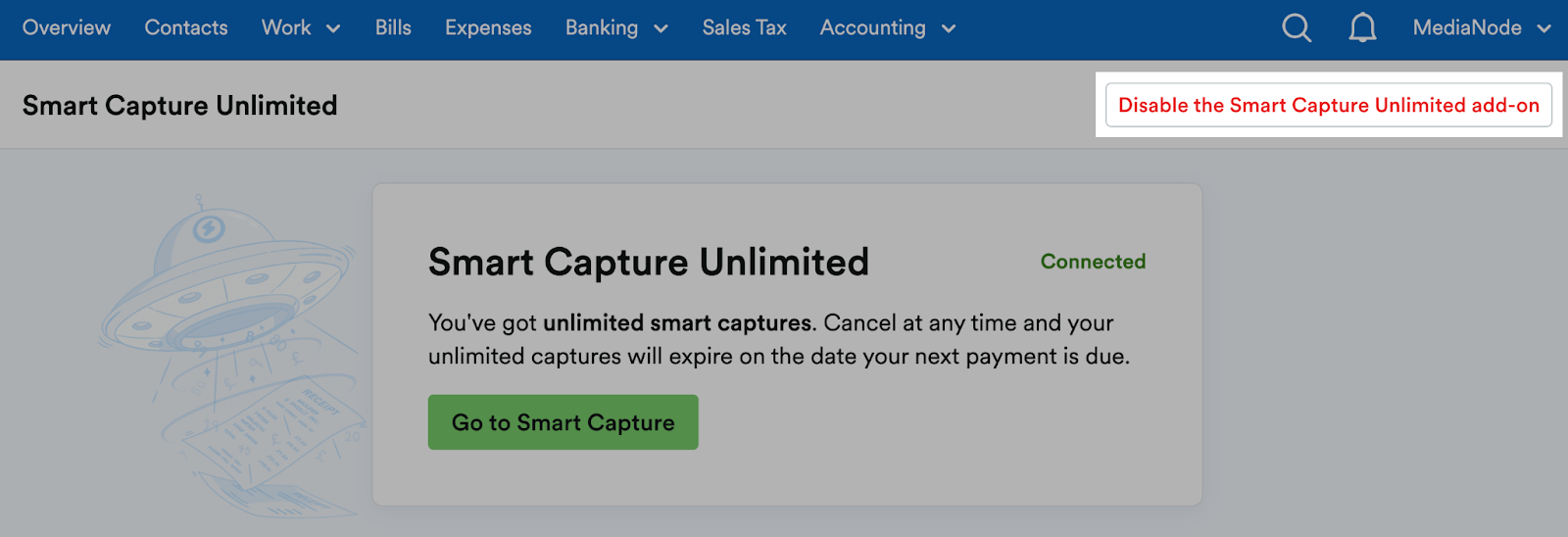The image size is (1568, 537).
Task: Open the search magnifier icon
Action: click(x=1296, y=28)
